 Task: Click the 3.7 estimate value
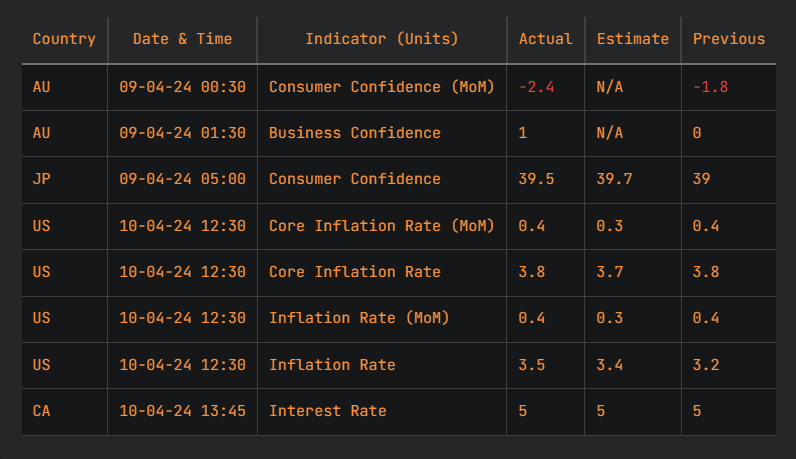(610, 272)
